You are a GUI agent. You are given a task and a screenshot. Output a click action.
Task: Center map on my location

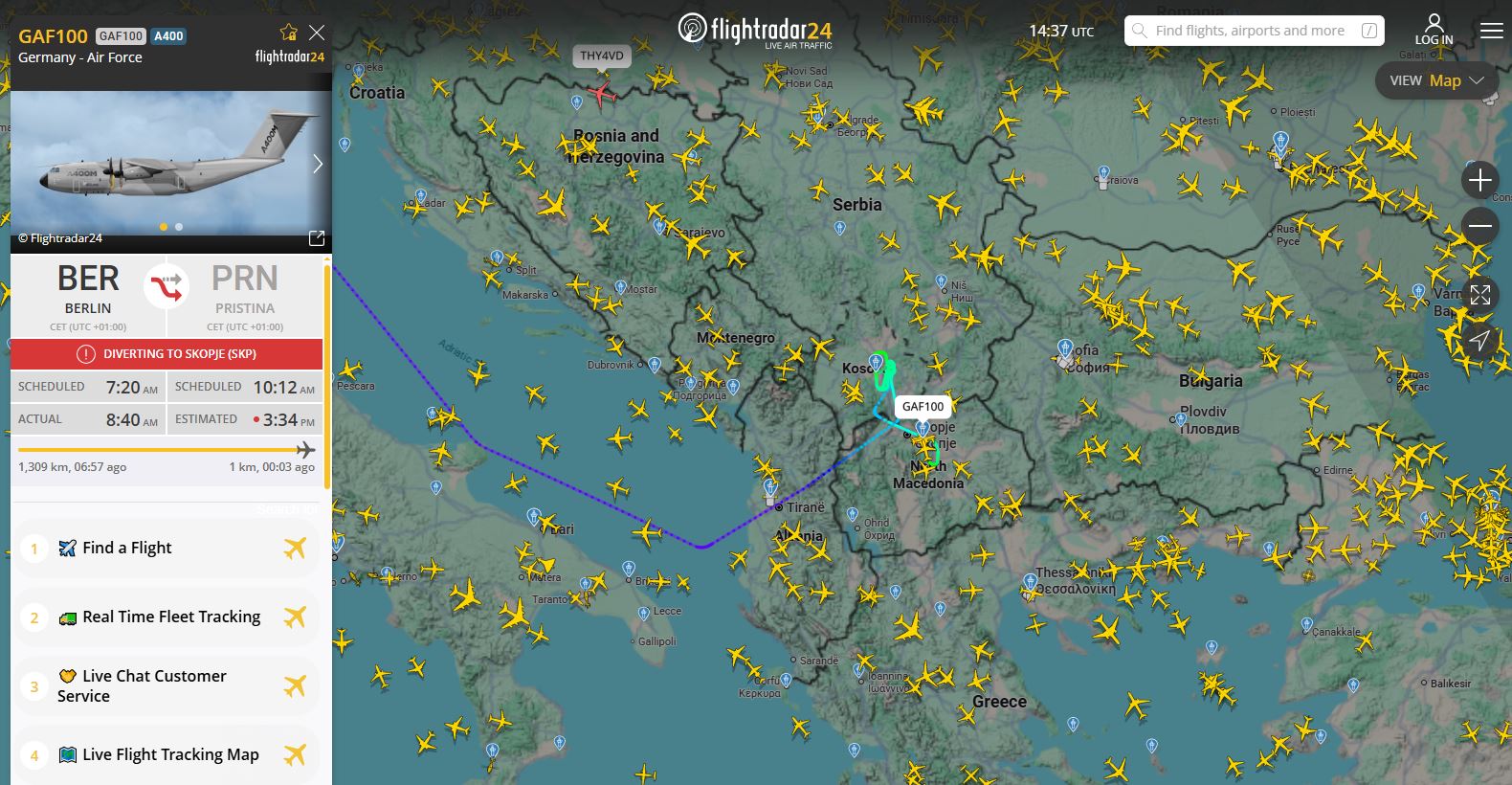click(x=1480, y=341)
